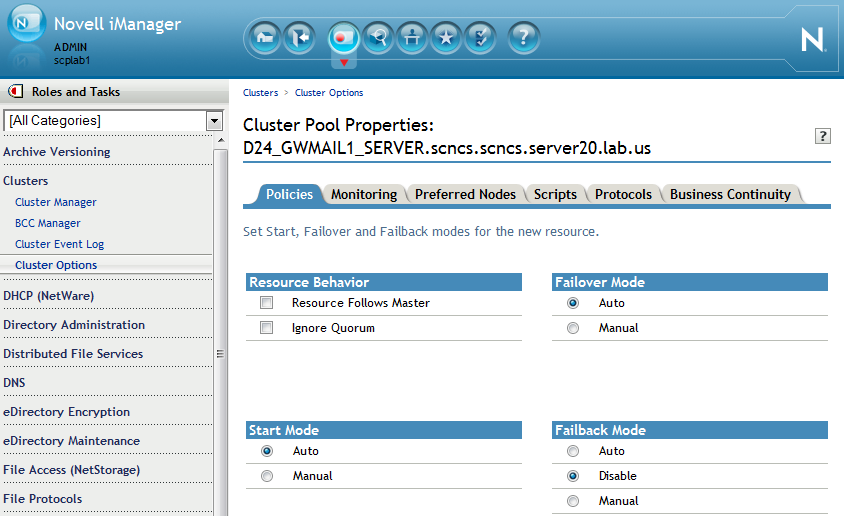Expand Archive Versioning category
844x516 pixels.
[x=57, y=152]
